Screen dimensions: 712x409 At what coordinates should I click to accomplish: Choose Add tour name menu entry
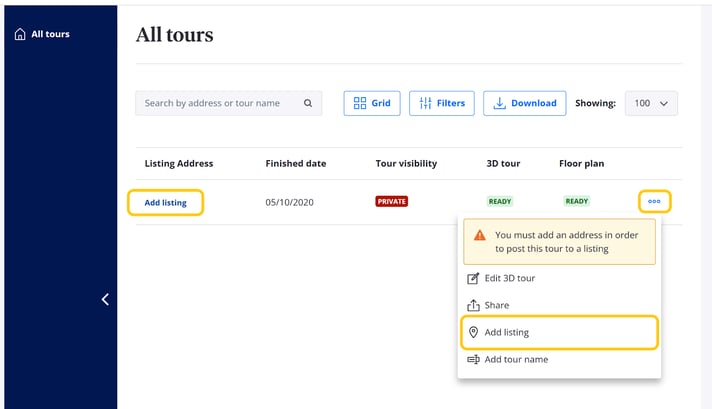(x=516, y=359)
